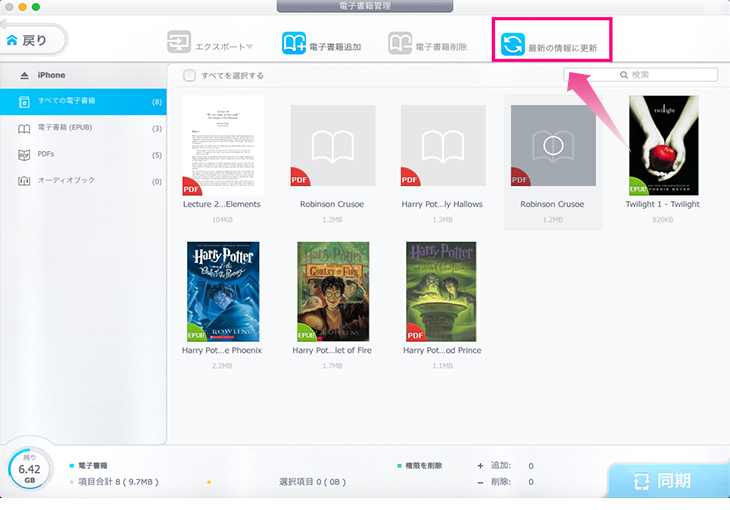The width and height of the screenshot is (730, 510).
Task: Select Harry Pot...ly Hallows thumbnail
Action: (443, 145)
